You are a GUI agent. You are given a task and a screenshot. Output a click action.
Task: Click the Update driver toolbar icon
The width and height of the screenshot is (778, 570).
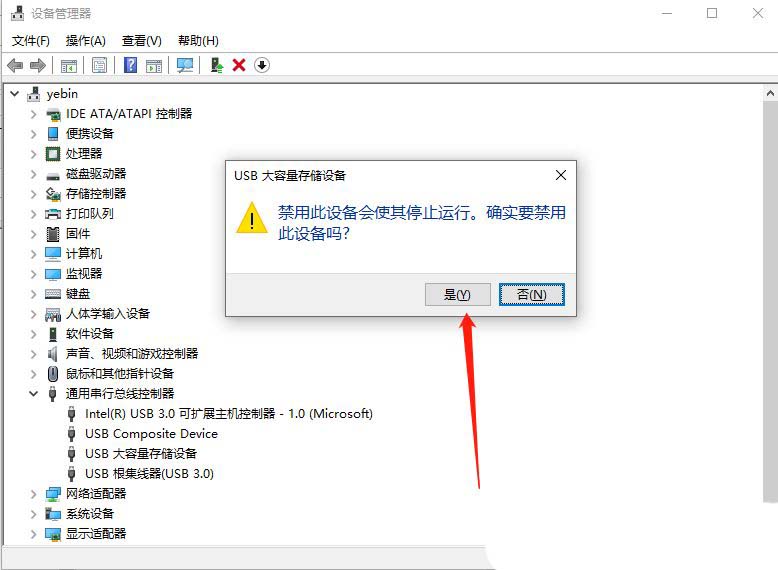click(x=217, y=65)
